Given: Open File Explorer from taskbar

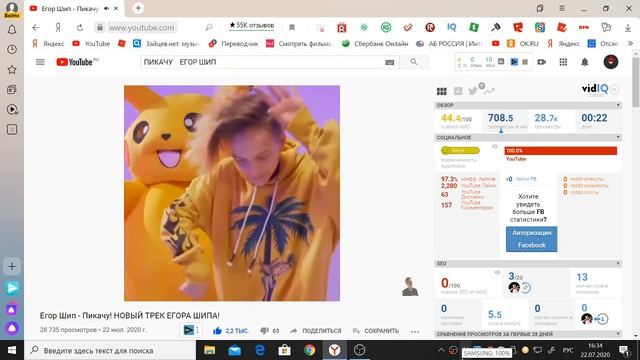Looking at the screenshot, I should 209,350.
